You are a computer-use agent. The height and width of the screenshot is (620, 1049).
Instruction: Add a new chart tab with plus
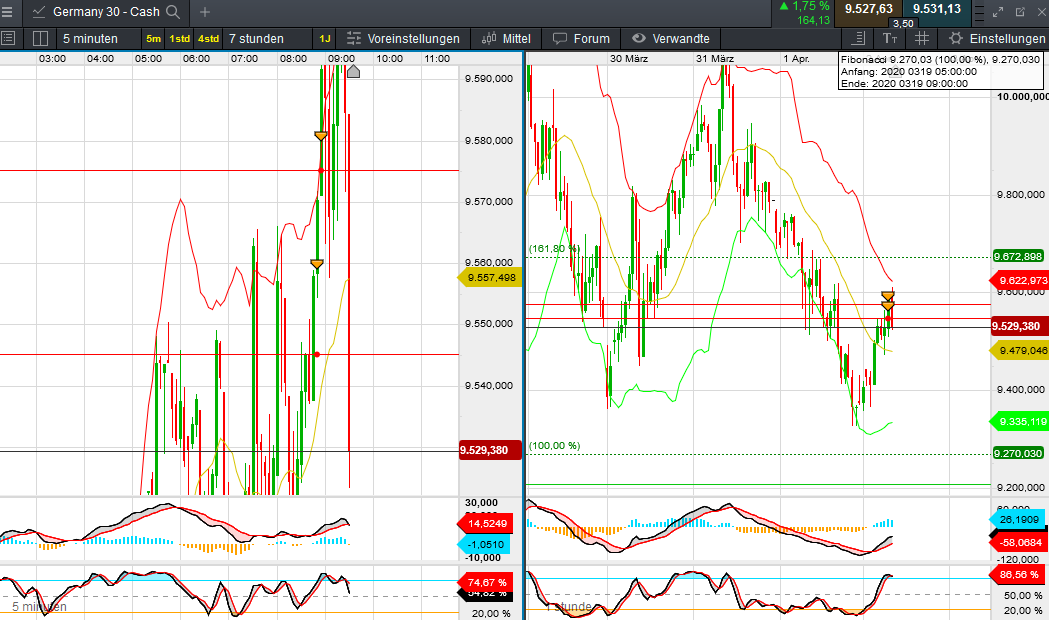click(205, 12)
